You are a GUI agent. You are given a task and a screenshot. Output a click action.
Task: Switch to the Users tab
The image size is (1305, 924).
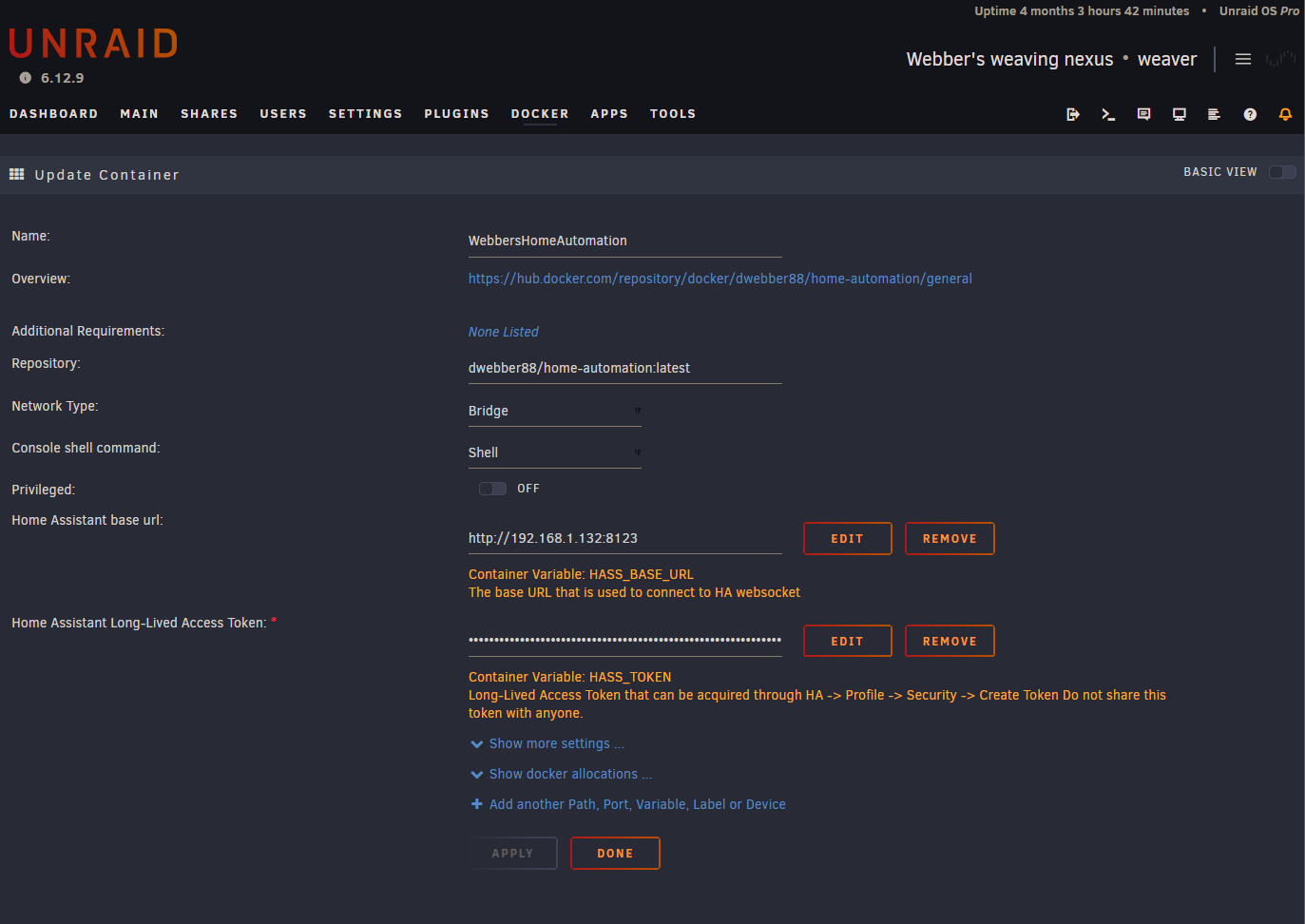pos(283,114)
